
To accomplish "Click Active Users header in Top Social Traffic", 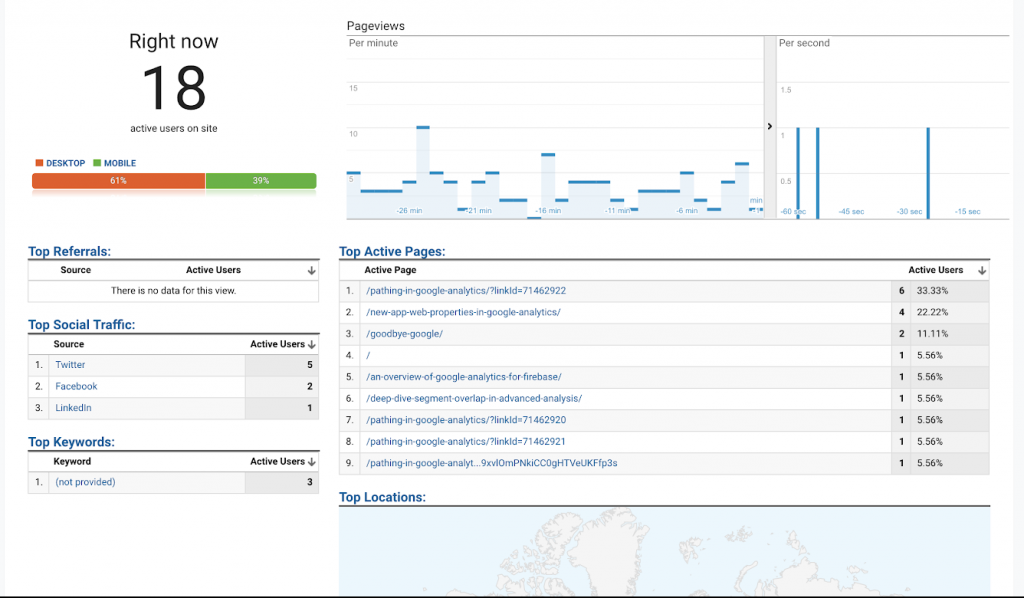I will (278, 344).
